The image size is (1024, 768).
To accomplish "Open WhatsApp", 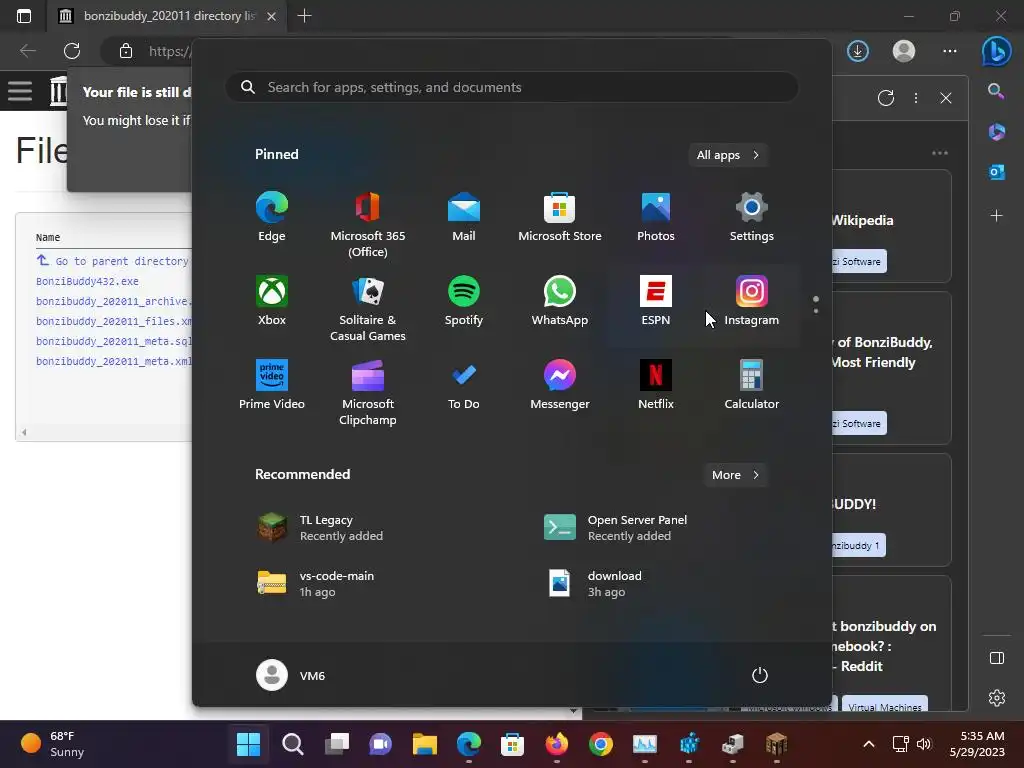I will pos(560,301).
